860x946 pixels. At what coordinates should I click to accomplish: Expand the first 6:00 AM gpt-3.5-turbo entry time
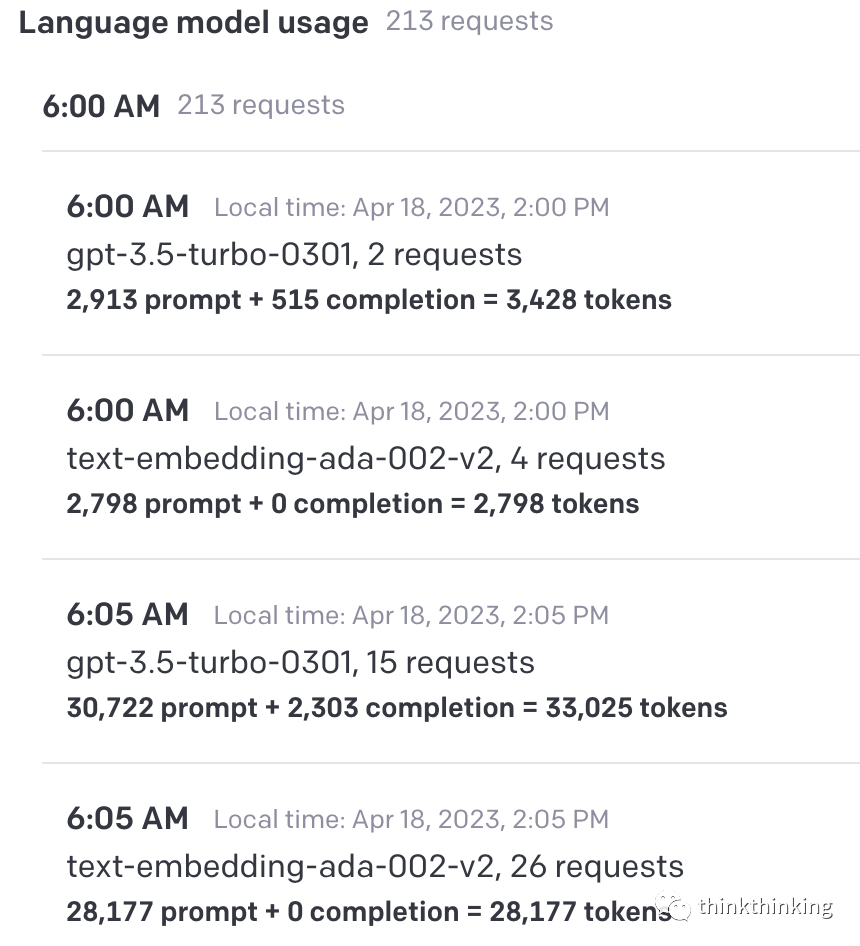pyautogui.click(x=128, y=207)
